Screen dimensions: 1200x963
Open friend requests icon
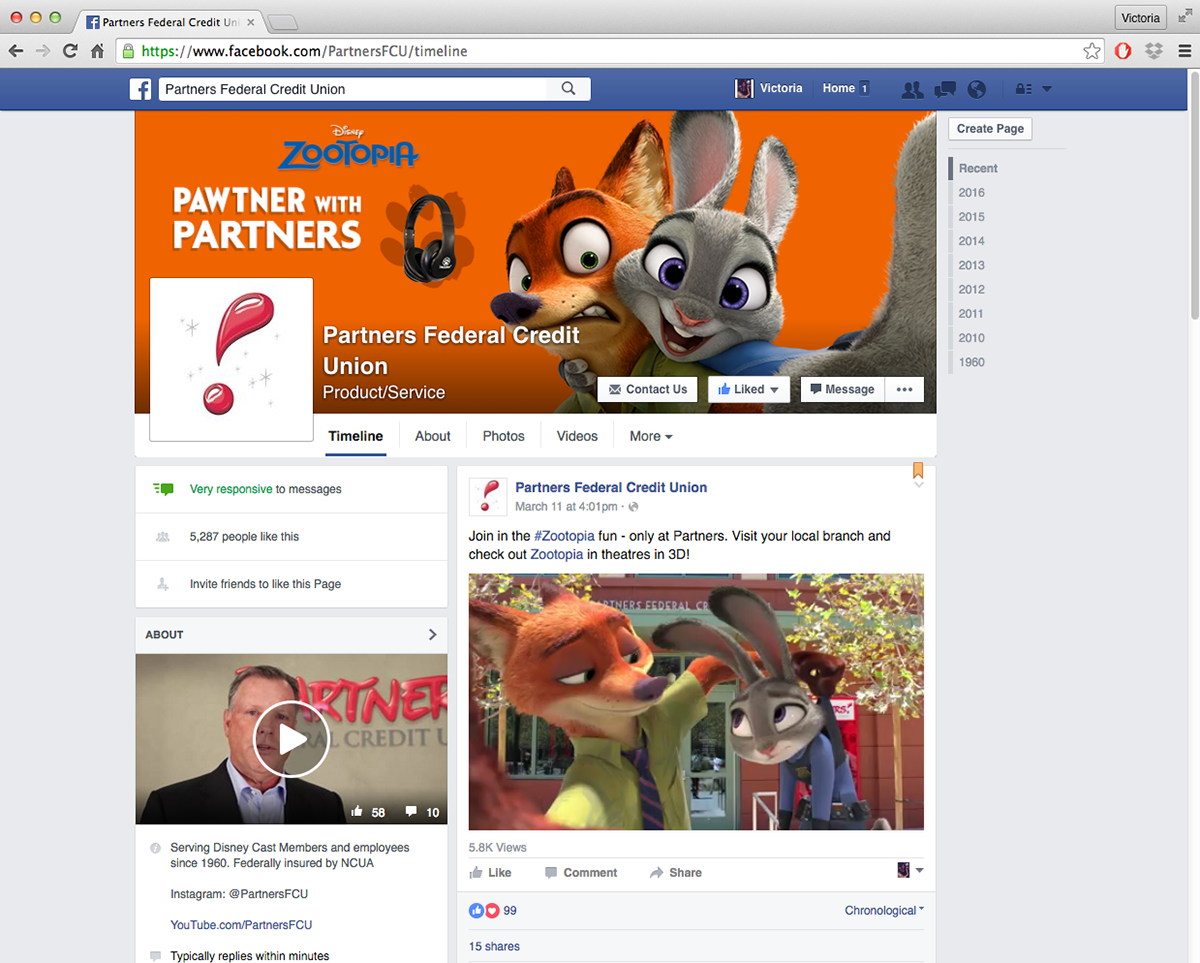point(912,89)
